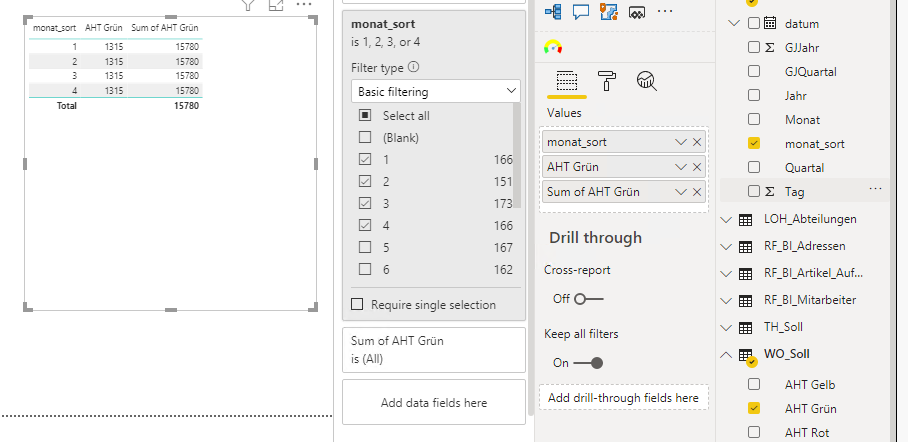Collapse the datum hierarchy chevron
908x442 pixels.
pos(735,23)
